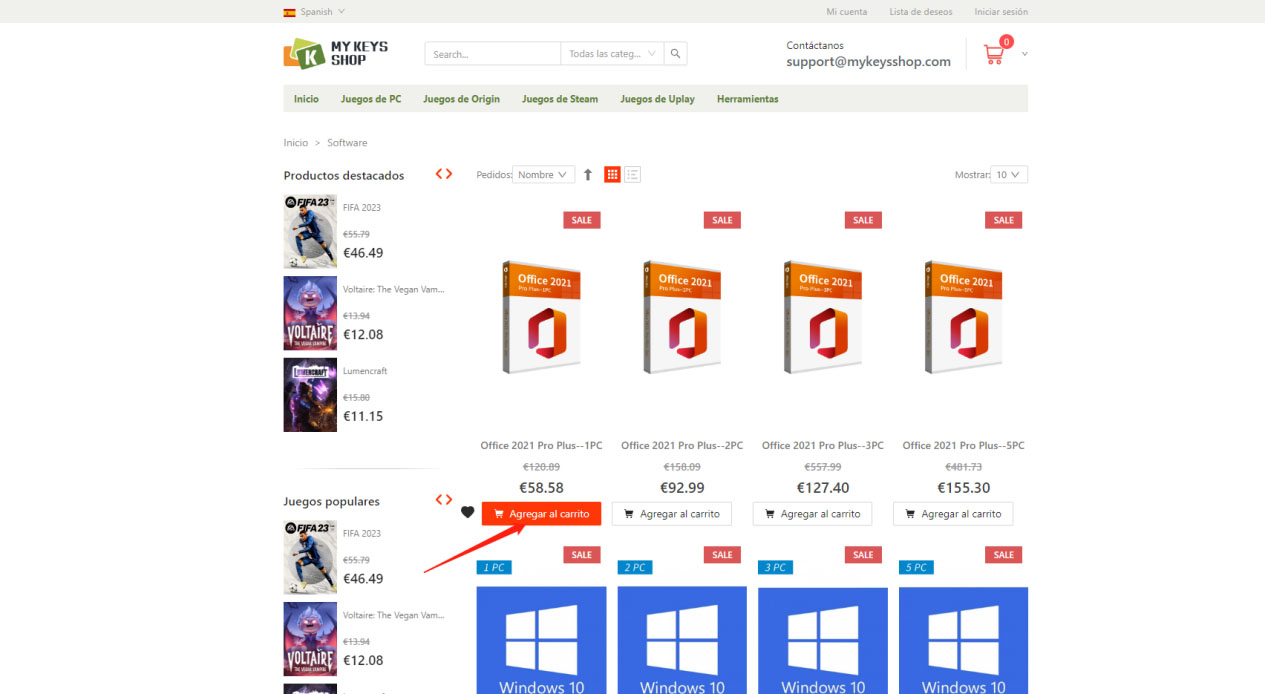Click the Office 2021 Pro Plus--3PC title
The height and width of the screenshot is (694, 1265).
823,445
